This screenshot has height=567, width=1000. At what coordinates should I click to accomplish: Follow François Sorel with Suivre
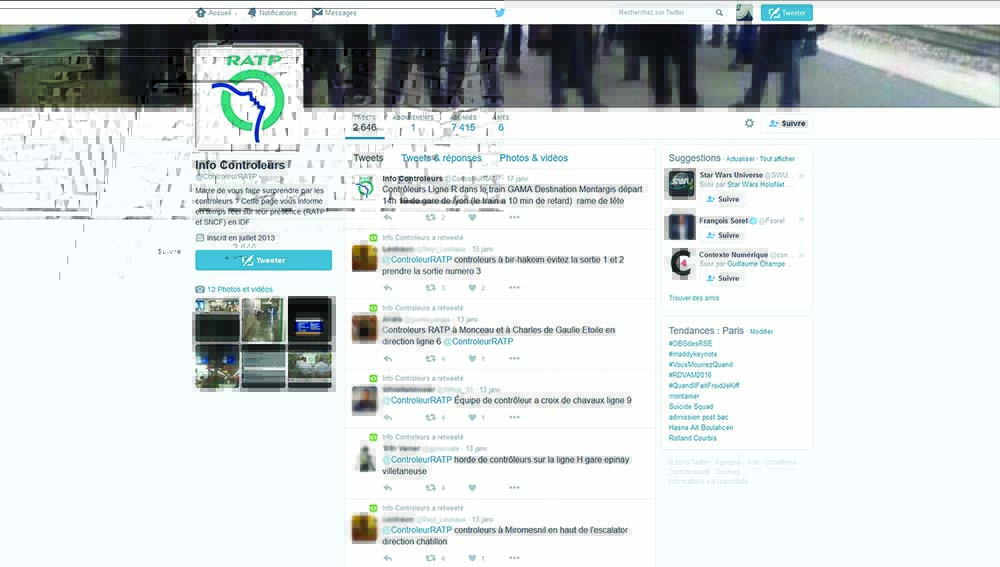723,235
